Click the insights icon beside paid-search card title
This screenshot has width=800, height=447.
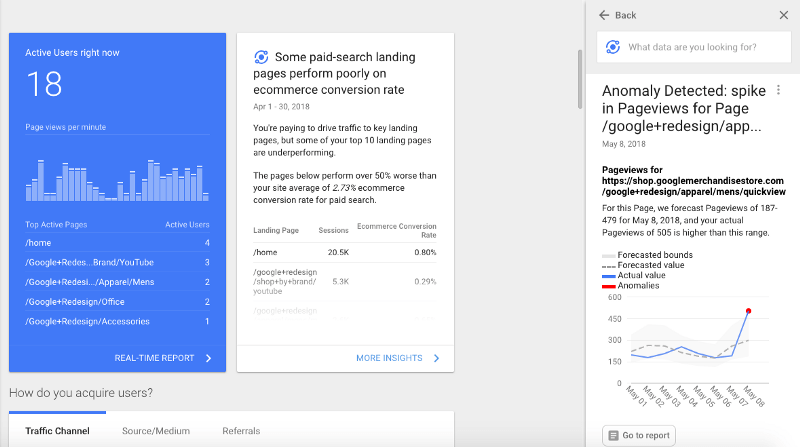tap(261, 57)
